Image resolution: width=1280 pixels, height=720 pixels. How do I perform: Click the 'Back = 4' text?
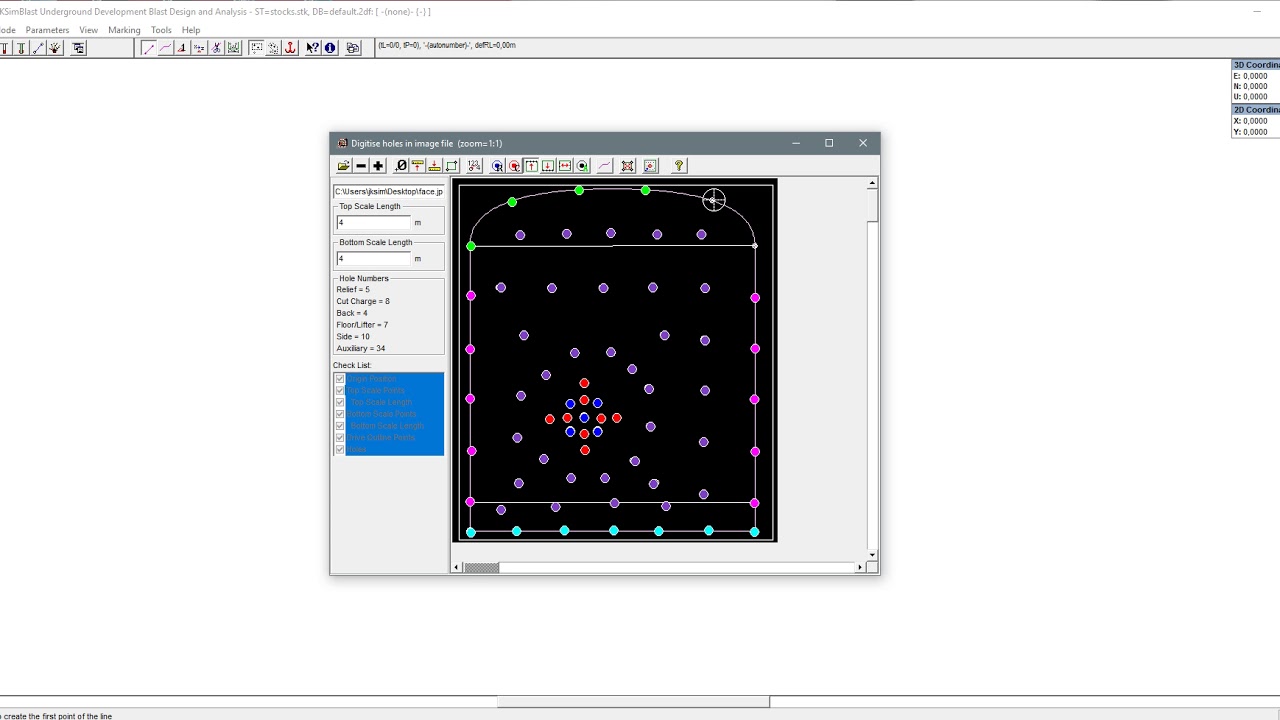352,313
